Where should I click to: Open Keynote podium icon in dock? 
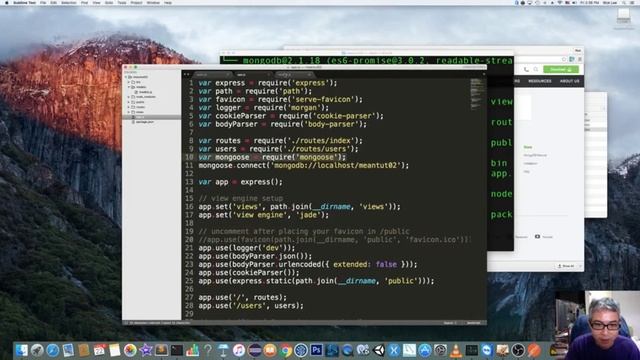tap(223, 350)
